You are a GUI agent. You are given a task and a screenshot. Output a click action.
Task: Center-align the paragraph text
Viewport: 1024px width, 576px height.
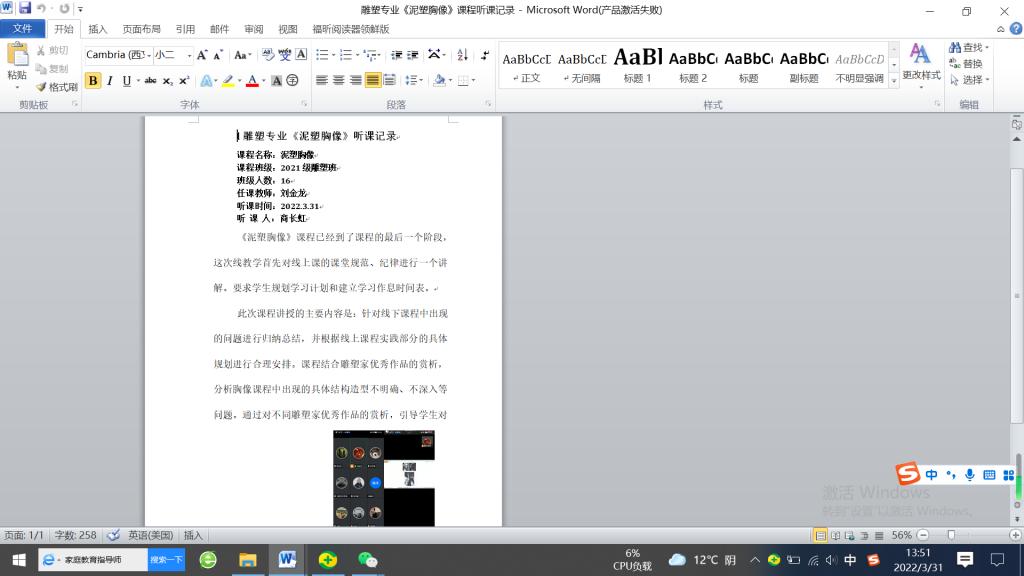pyautogui.click(x=339, y=80)
